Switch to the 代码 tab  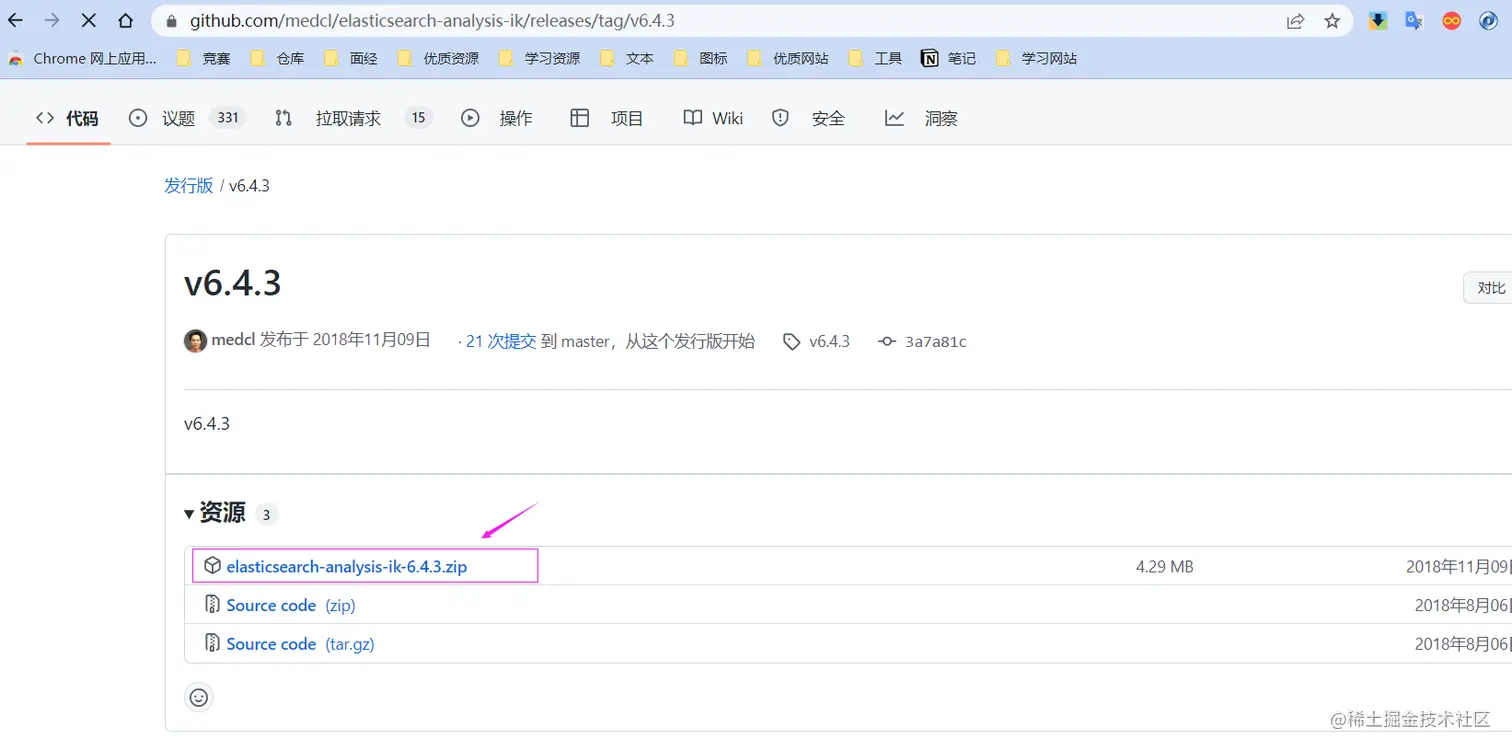click(x=68, y=118)
